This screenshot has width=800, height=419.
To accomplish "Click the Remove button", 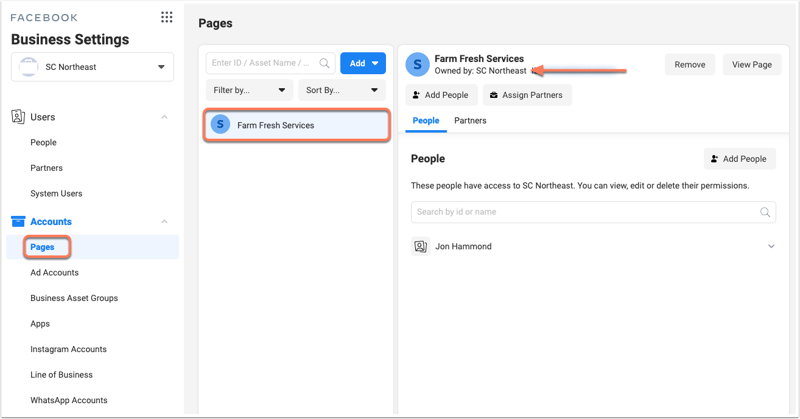I will (690, 65).
